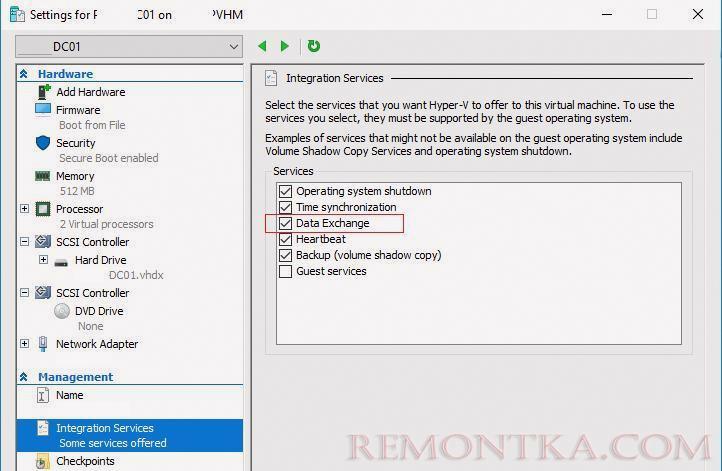Click the 'Secure Boot enabled' text

[109, 158]
